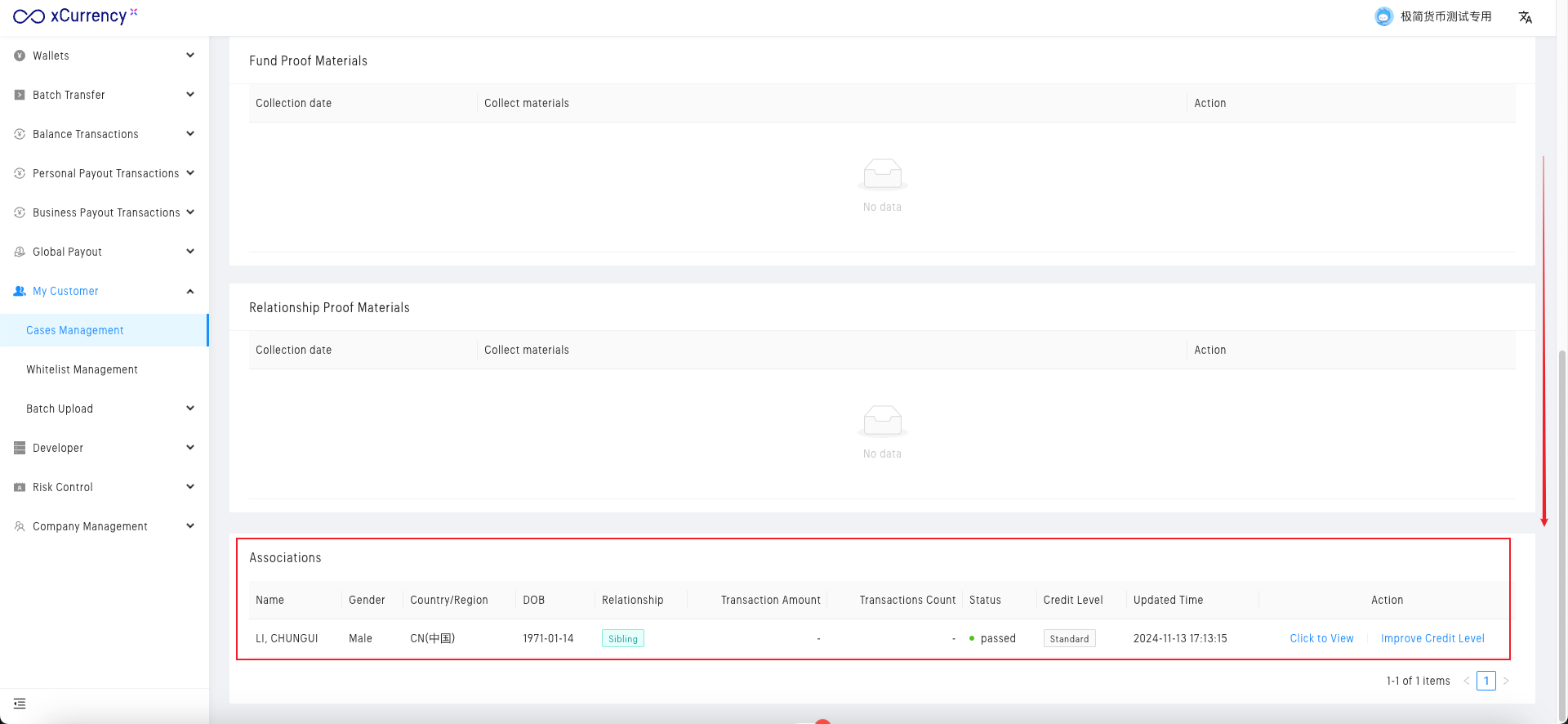Click the updated time 2024-11-13 17:13:15
Viewport: 1568px width, 724px height.
pyautogui.click(x=1180, y=639)
